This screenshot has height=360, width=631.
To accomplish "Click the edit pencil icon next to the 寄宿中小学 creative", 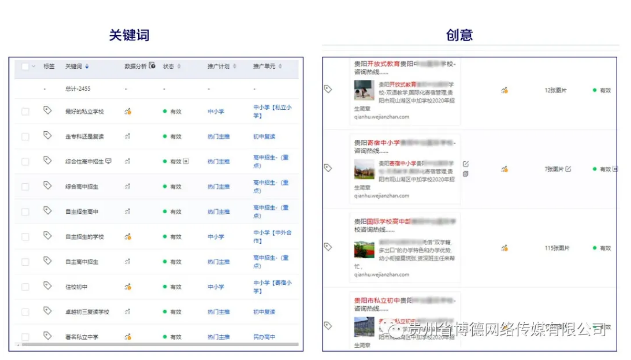I will 466,164.
